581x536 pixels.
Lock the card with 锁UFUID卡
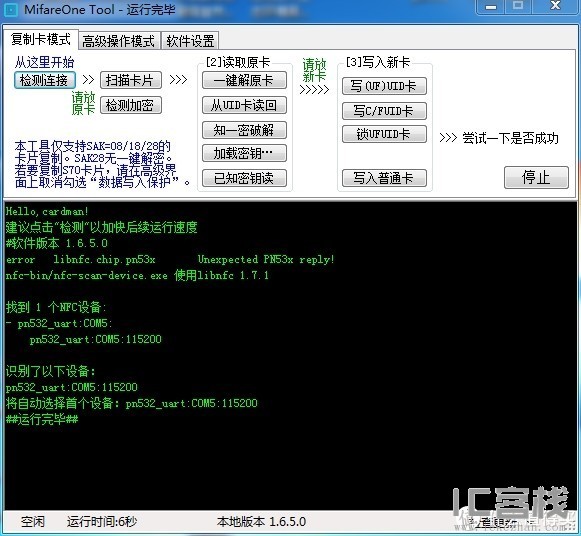click(x=384, y=134)
